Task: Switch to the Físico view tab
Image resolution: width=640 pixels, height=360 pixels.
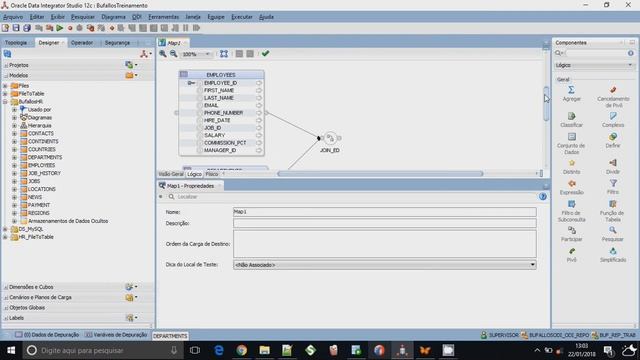Action: click(211, 174)
